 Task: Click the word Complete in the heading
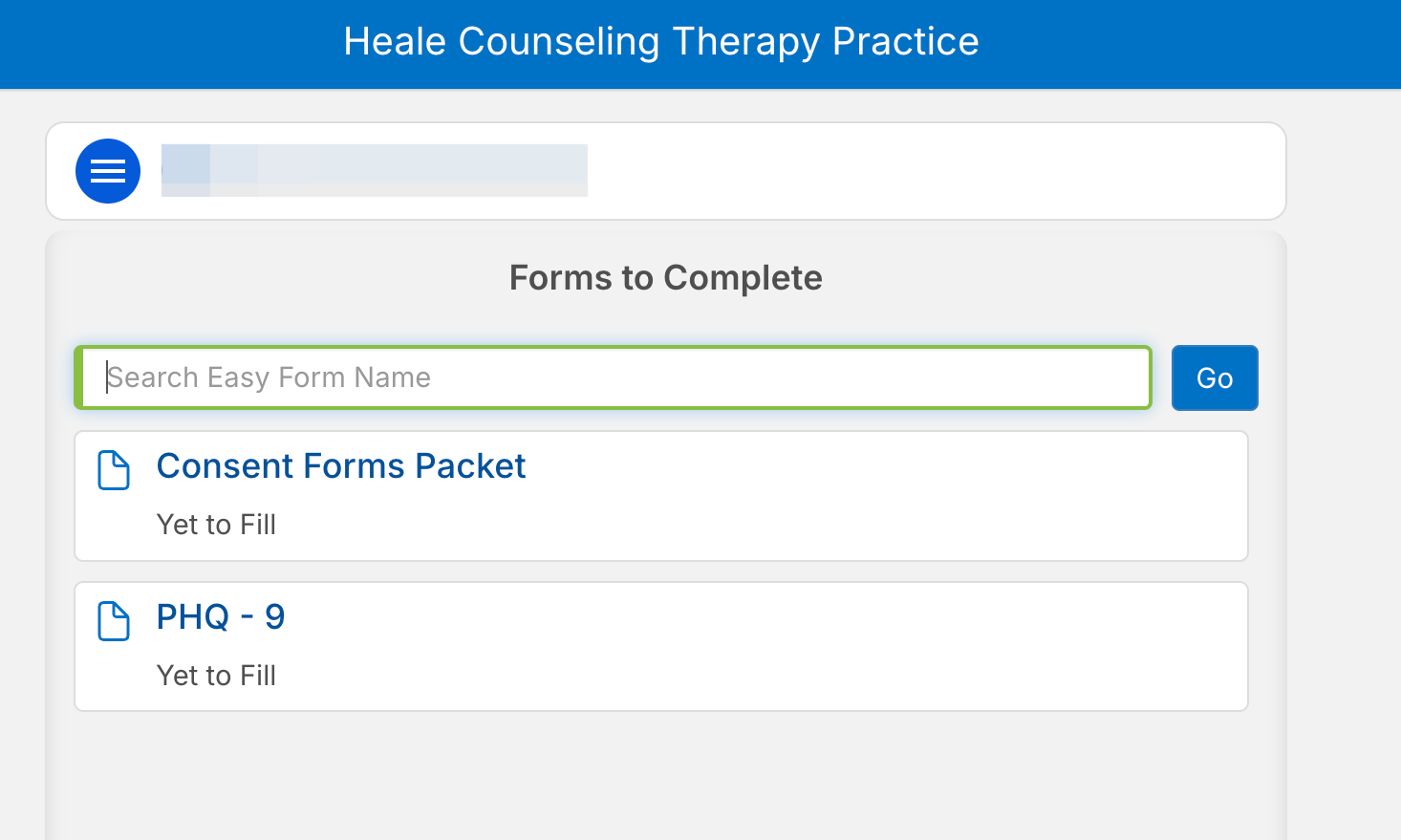(743, 278)
